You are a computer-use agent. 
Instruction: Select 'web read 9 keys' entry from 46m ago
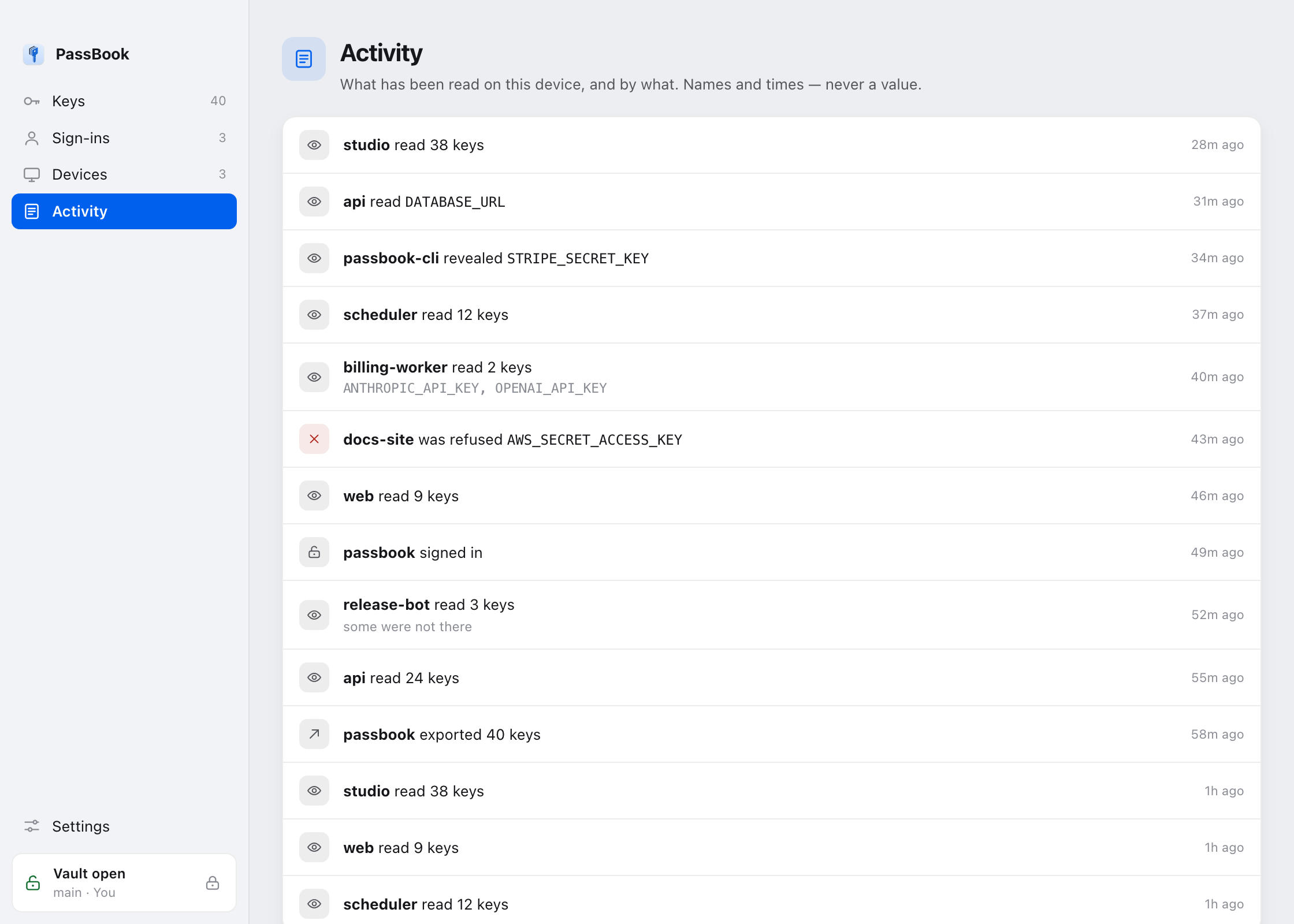coord(772,495)
